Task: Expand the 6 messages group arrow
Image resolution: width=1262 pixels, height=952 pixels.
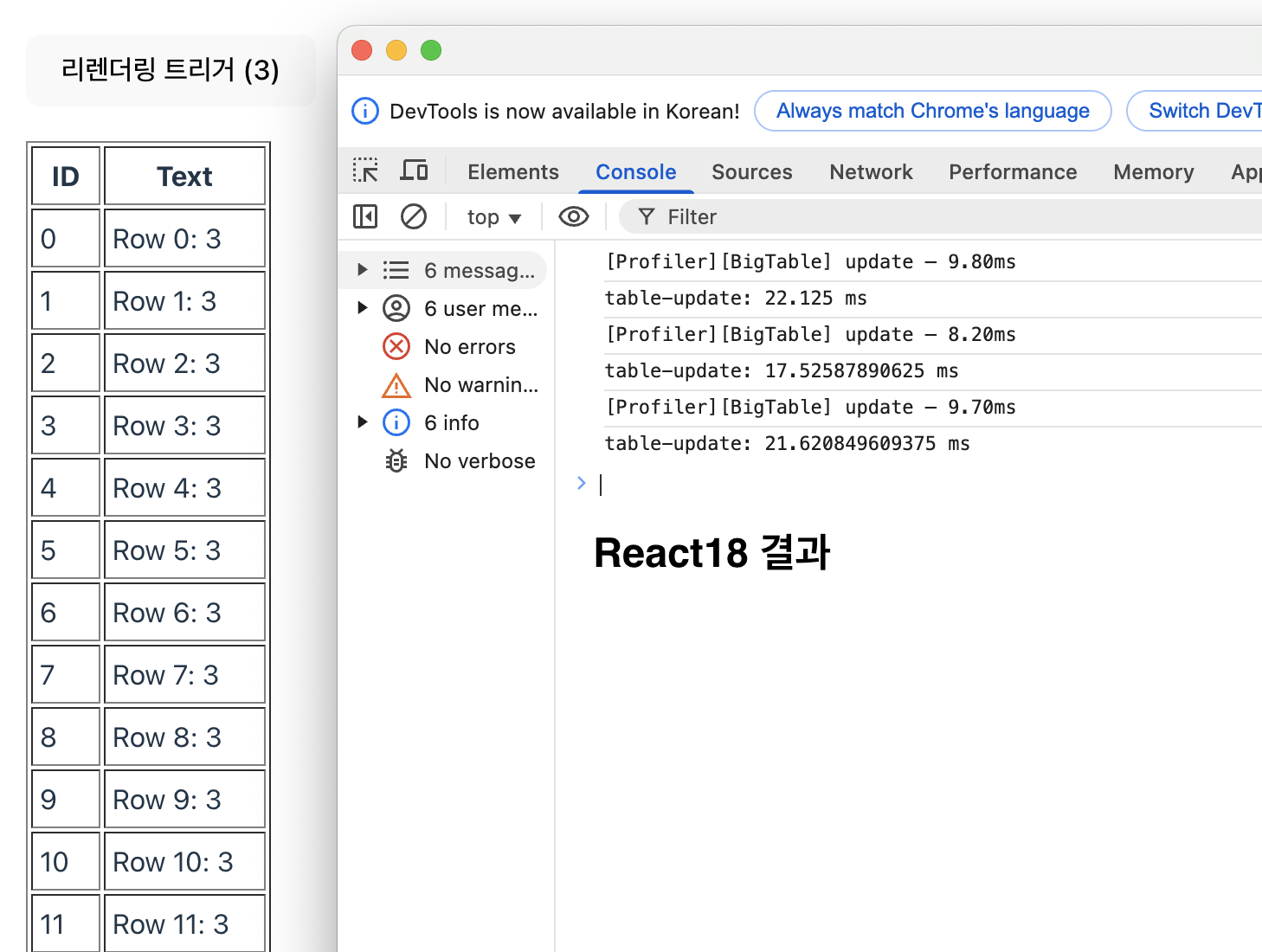Action: (363, 270)
